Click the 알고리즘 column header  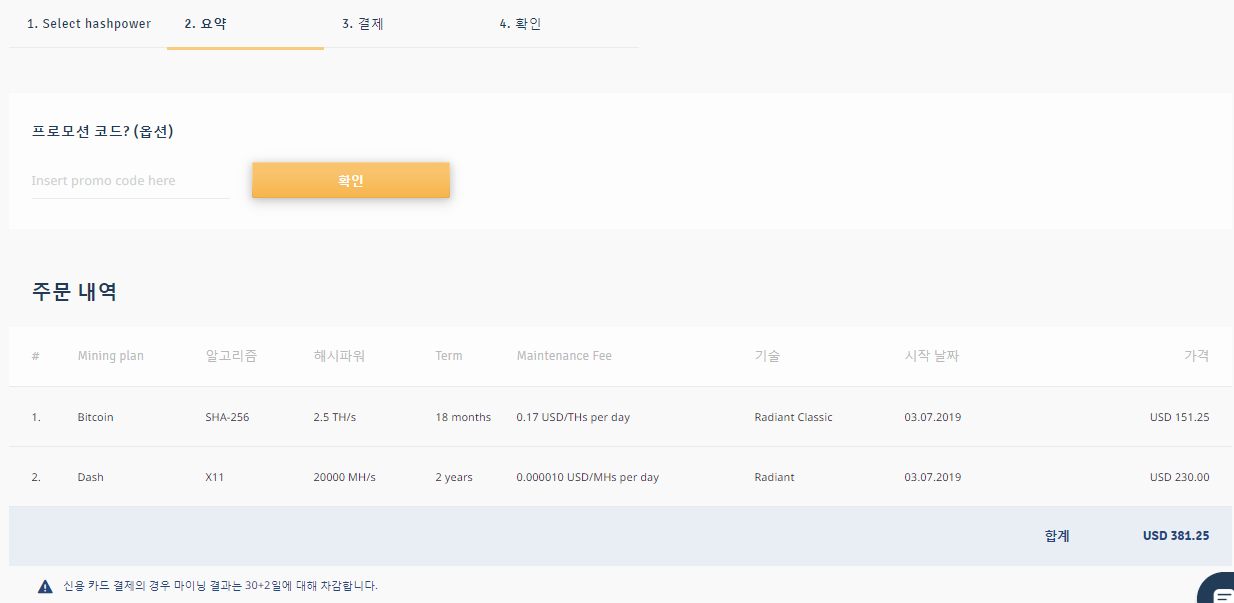[x=231, y=356]
